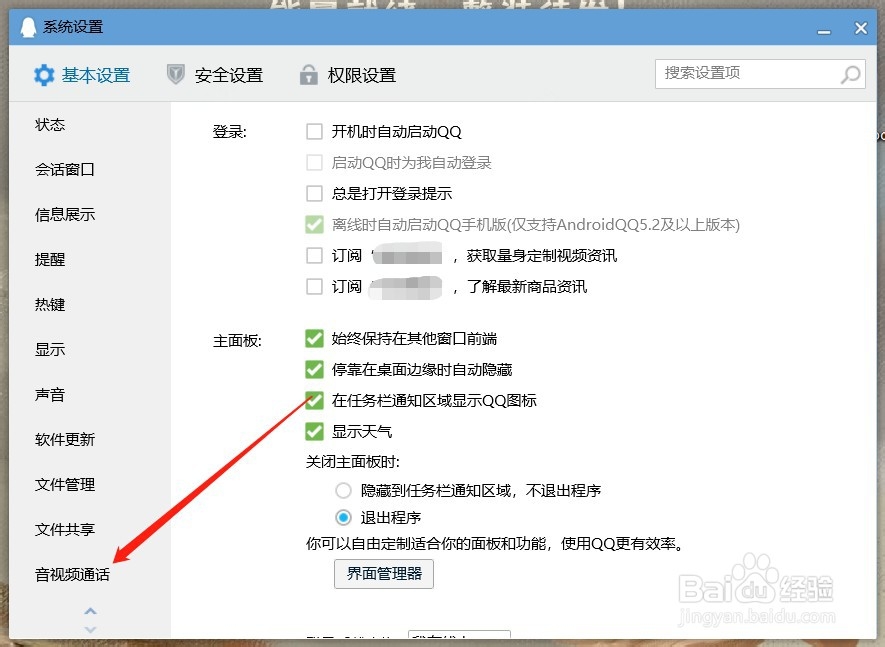Go to 显示 settings in sidebar

tap(50, 349)
